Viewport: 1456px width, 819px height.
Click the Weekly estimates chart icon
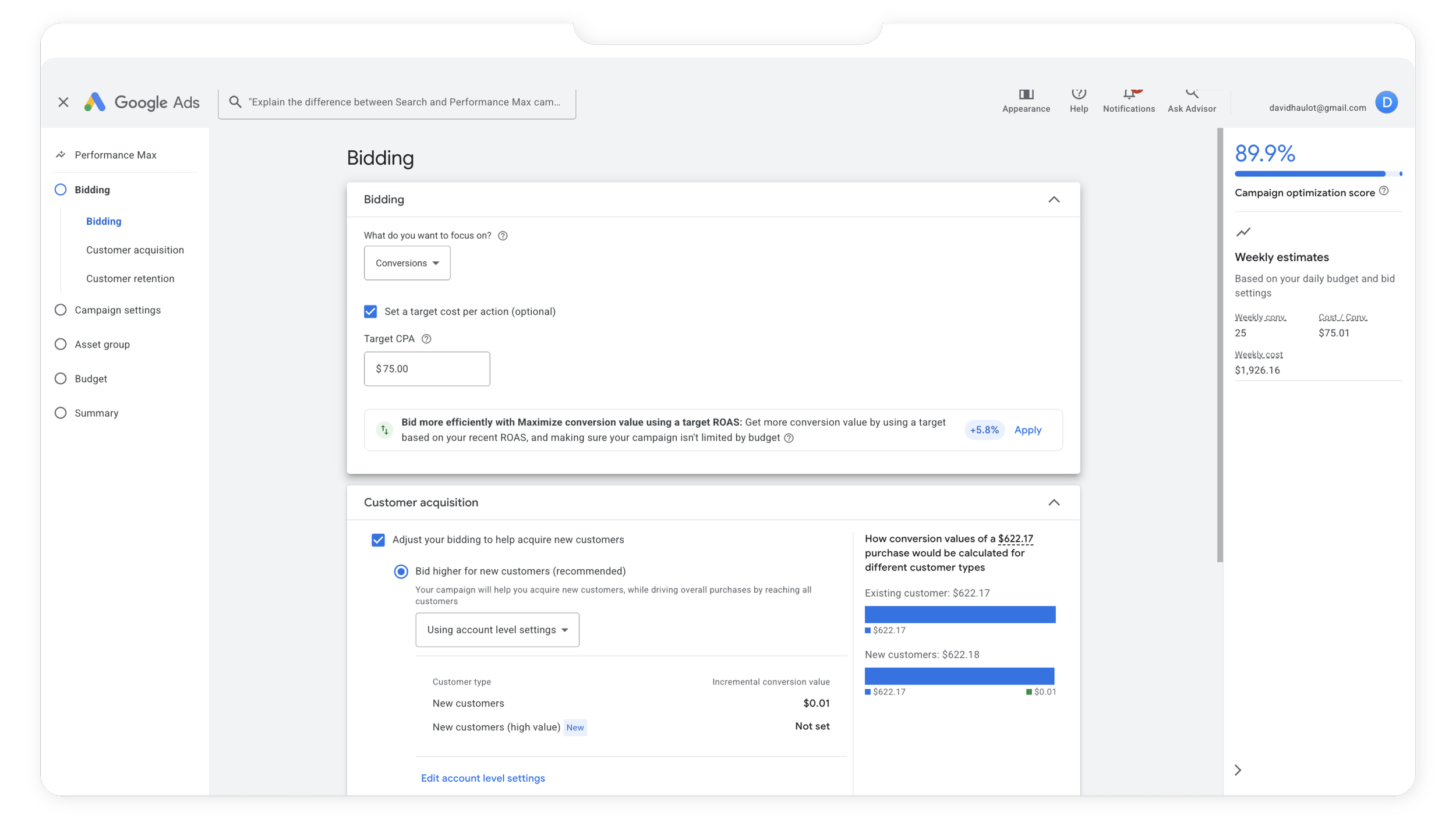coord(1243,232)
